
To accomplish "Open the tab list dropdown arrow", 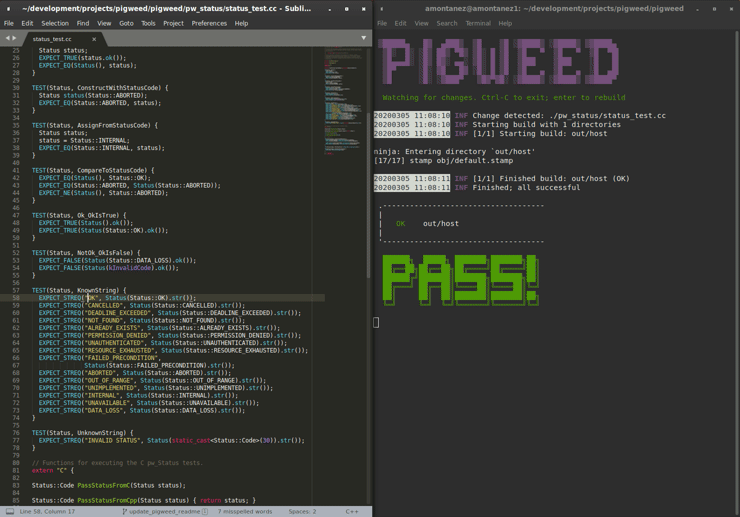I will tap(363, 38).
